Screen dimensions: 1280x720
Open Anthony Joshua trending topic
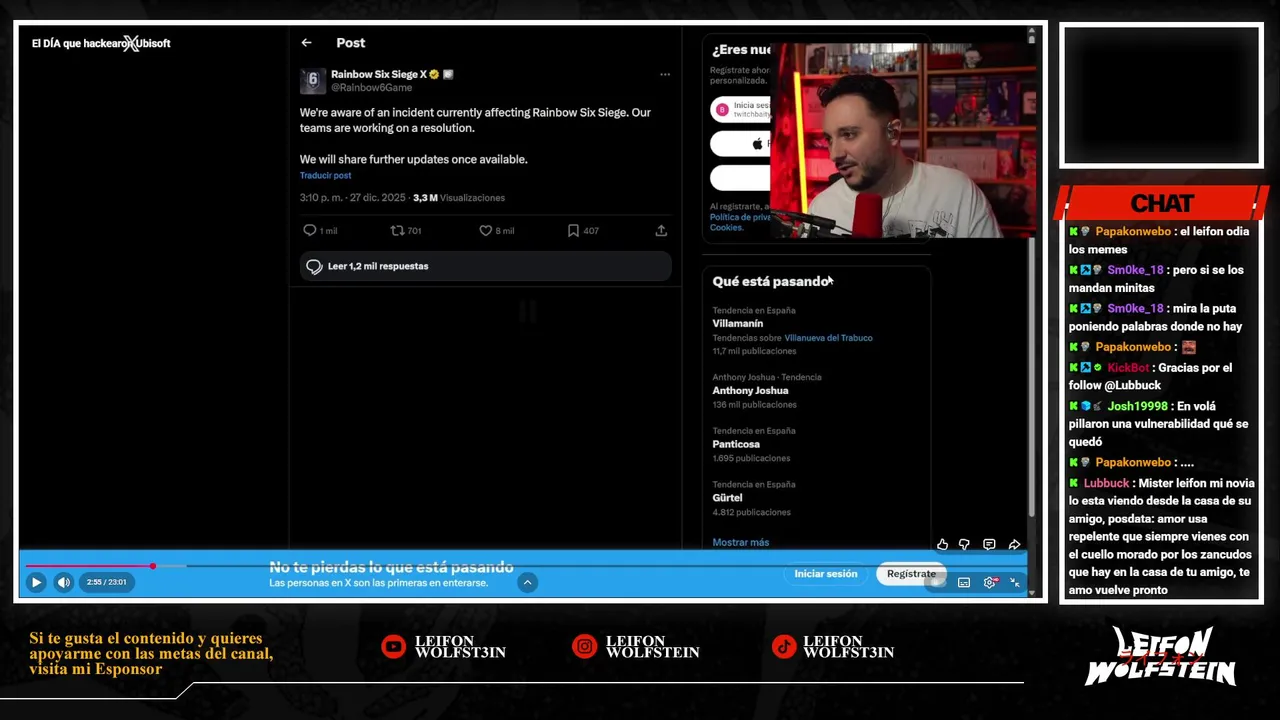[750, 391]
